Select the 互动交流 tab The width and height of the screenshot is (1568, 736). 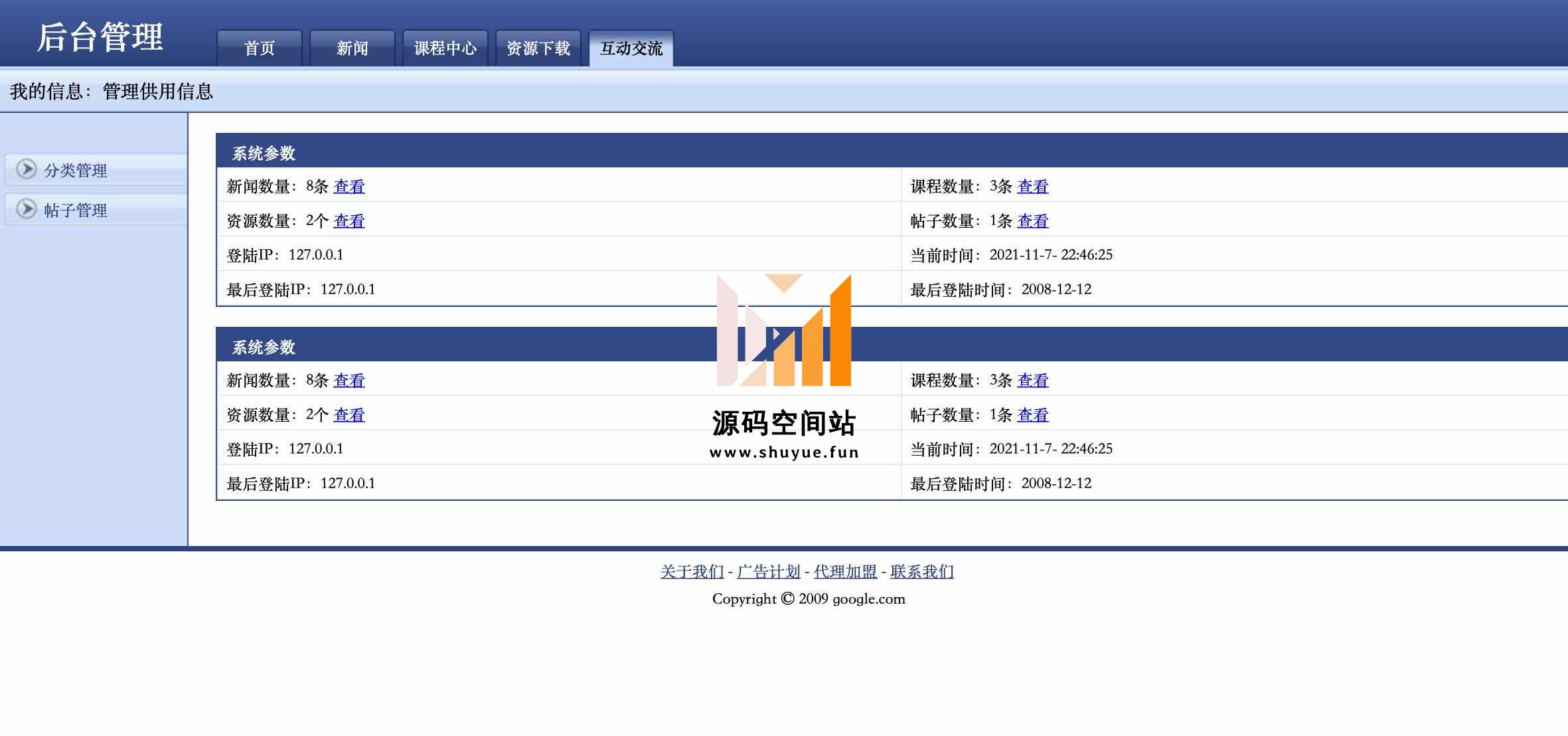(x=631, y=48)
